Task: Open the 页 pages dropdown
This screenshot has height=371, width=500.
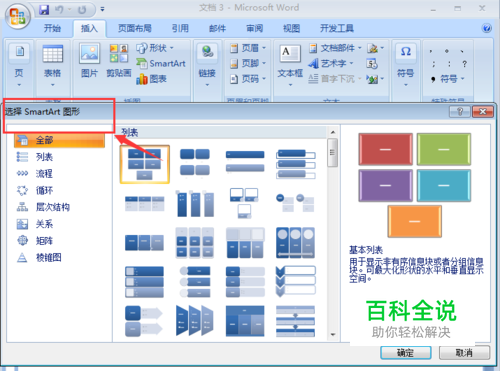Action: [19, 66]
